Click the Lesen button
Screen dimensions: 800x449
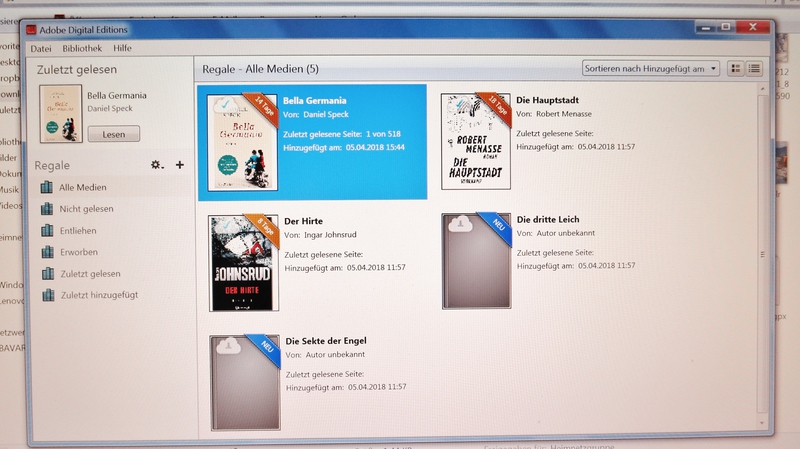(114, 133)
